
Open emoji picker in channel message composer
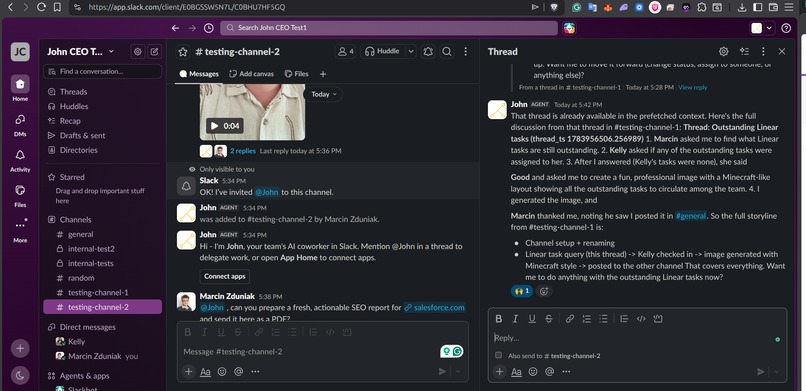(222, 371)
